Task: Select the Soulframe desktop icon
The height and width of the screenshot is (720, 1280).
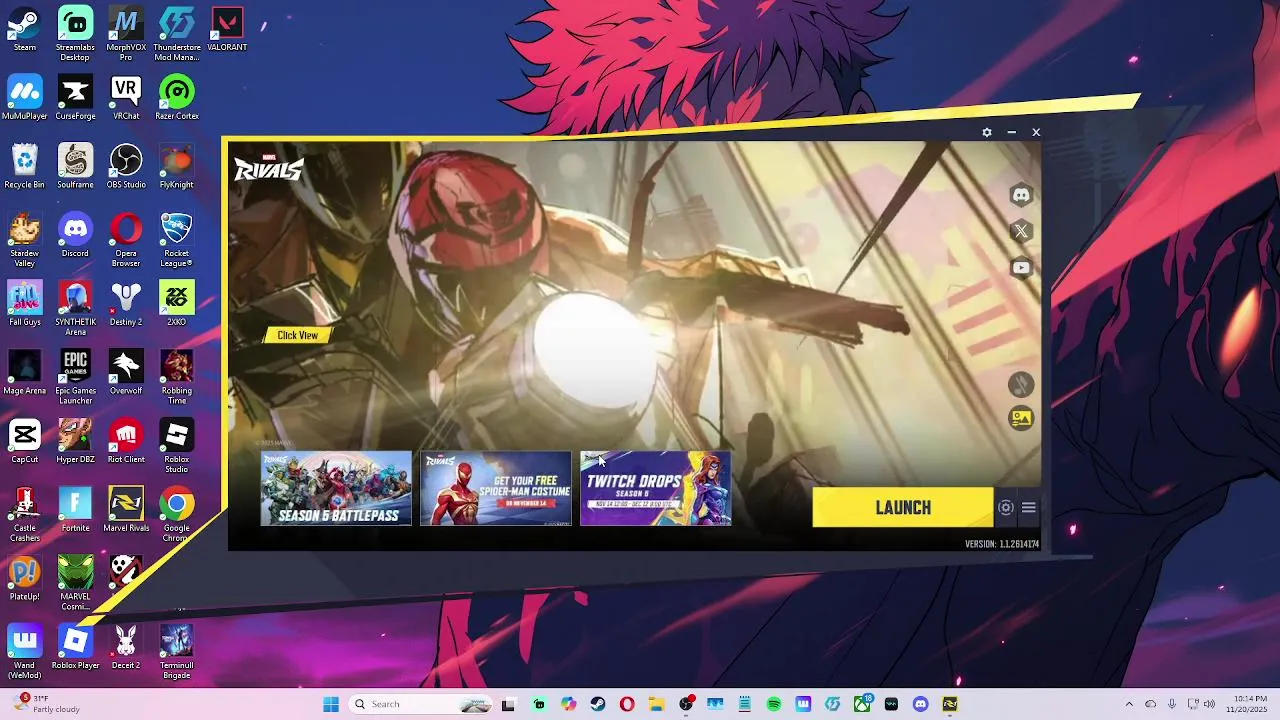Action: (x=75, y=166)
